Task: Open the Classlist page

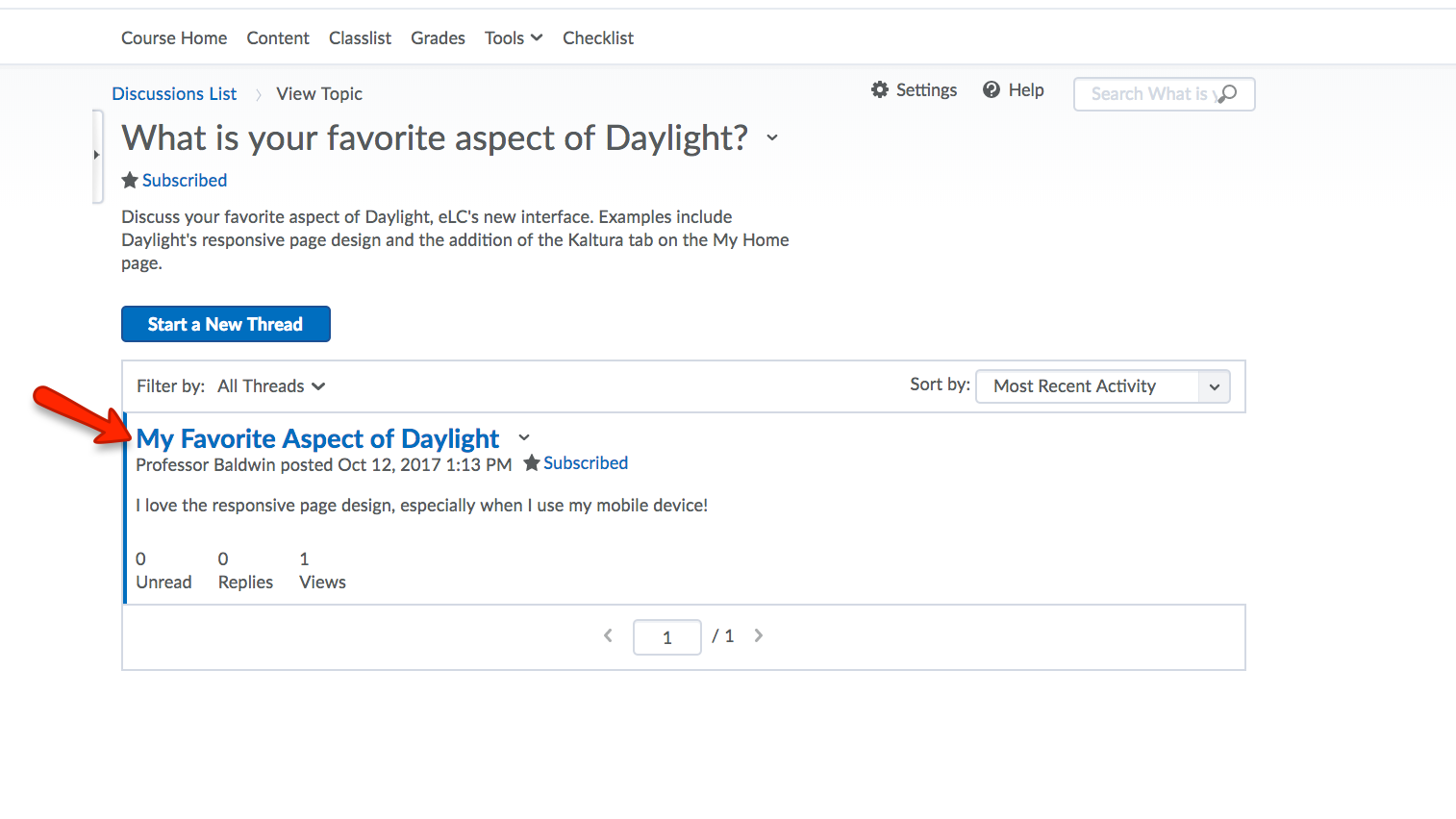Action: (x=360, y=38)
